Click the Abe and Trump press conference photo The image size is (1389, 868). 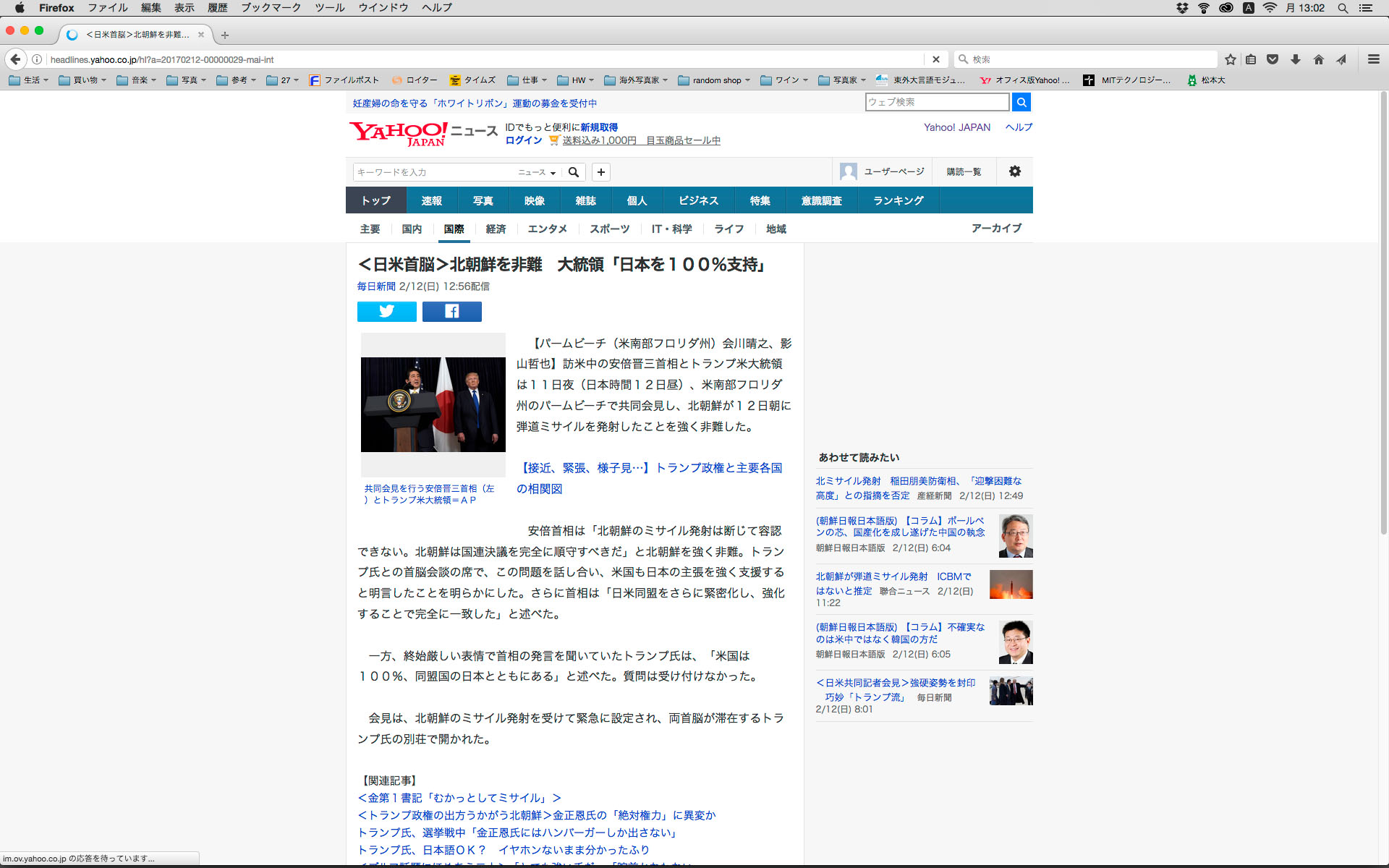click(433, 404)
